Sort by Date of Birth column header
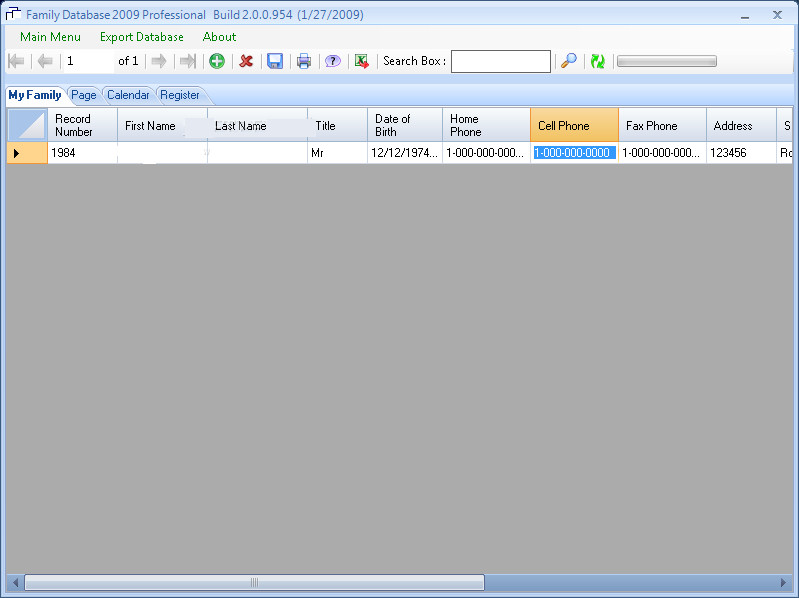 [405, 125]
